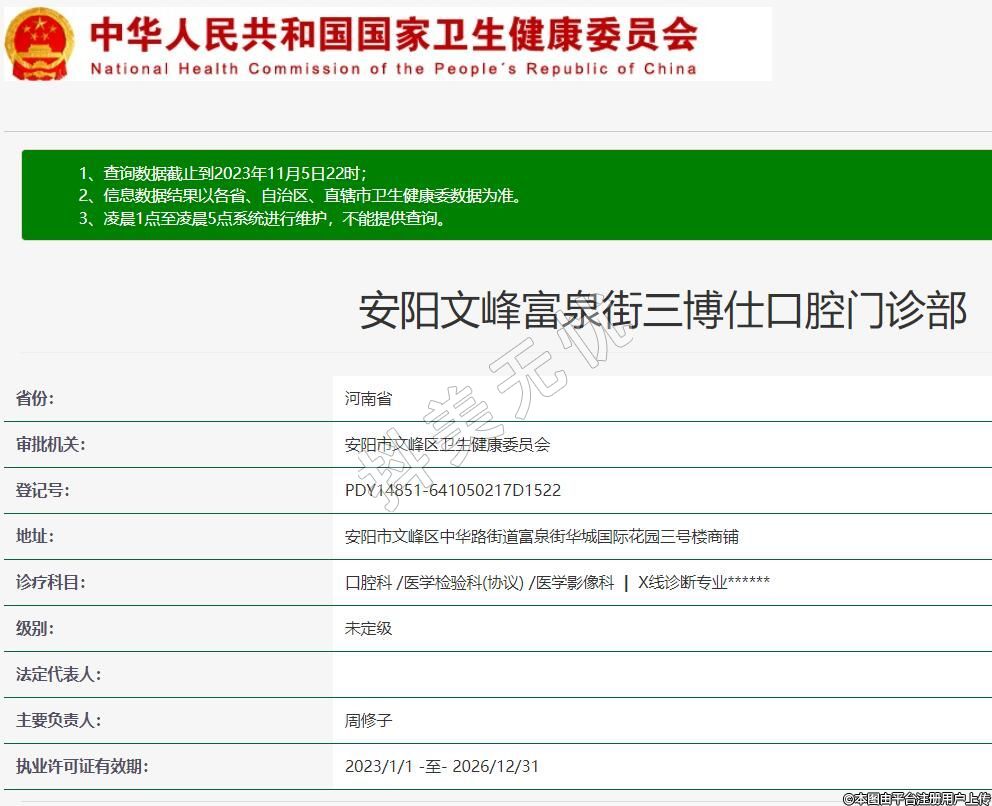The width and height of the screenshot is (992, 806).
Task: Click the 审批机关 row label
Action: [x=50, y=444]
